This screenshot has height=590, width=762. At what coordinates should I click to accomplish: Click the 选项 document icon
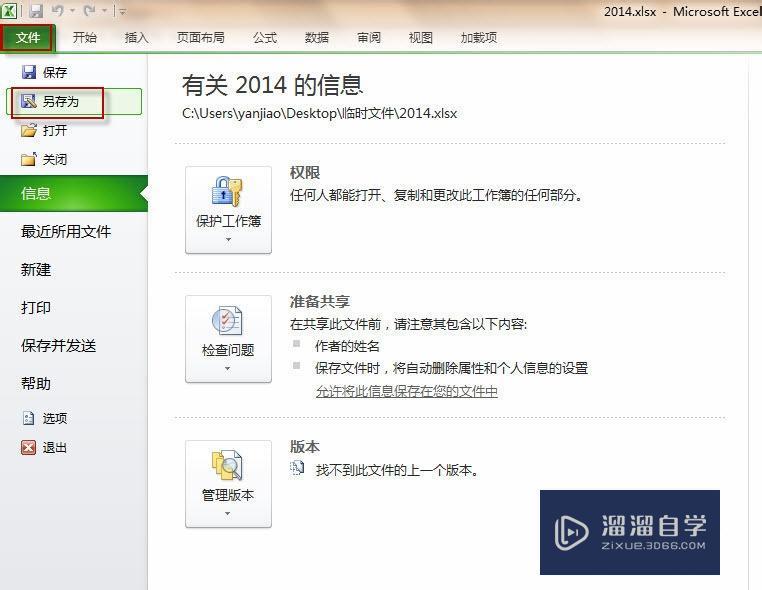[x=29, y=418]
